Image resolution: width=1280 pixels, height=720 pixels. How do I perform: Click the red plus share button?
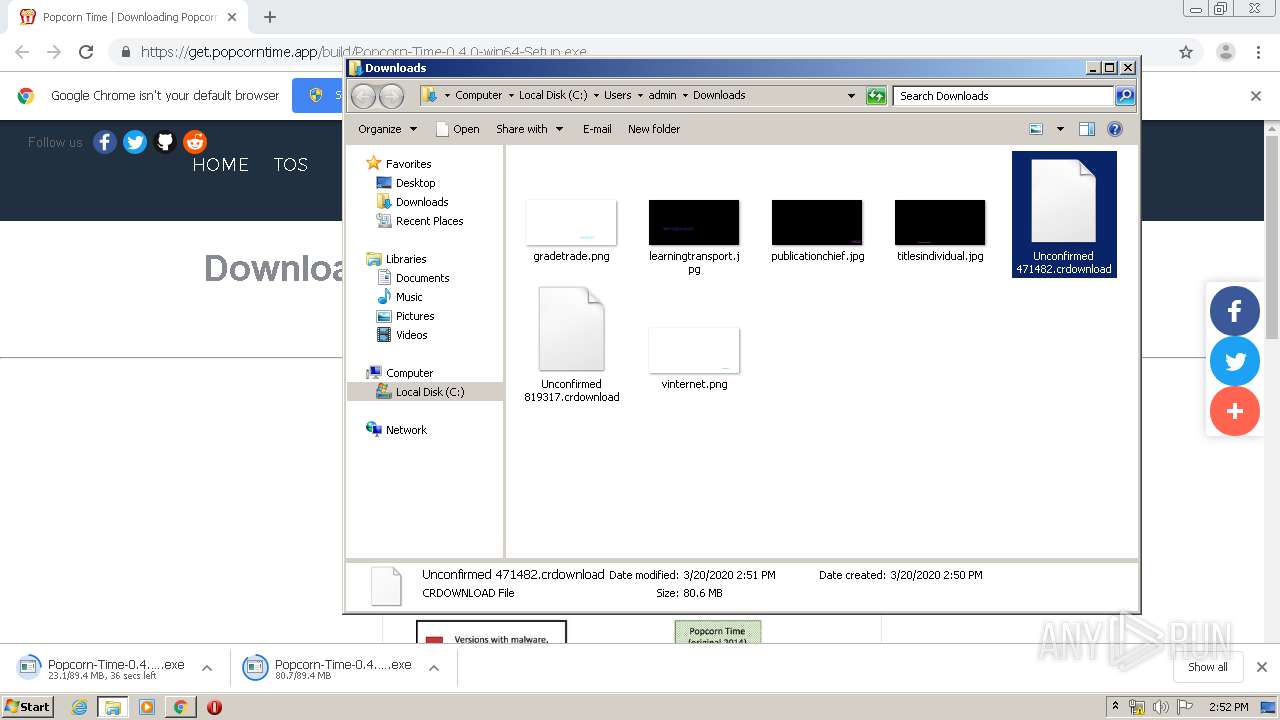[x=1235, y=411]
